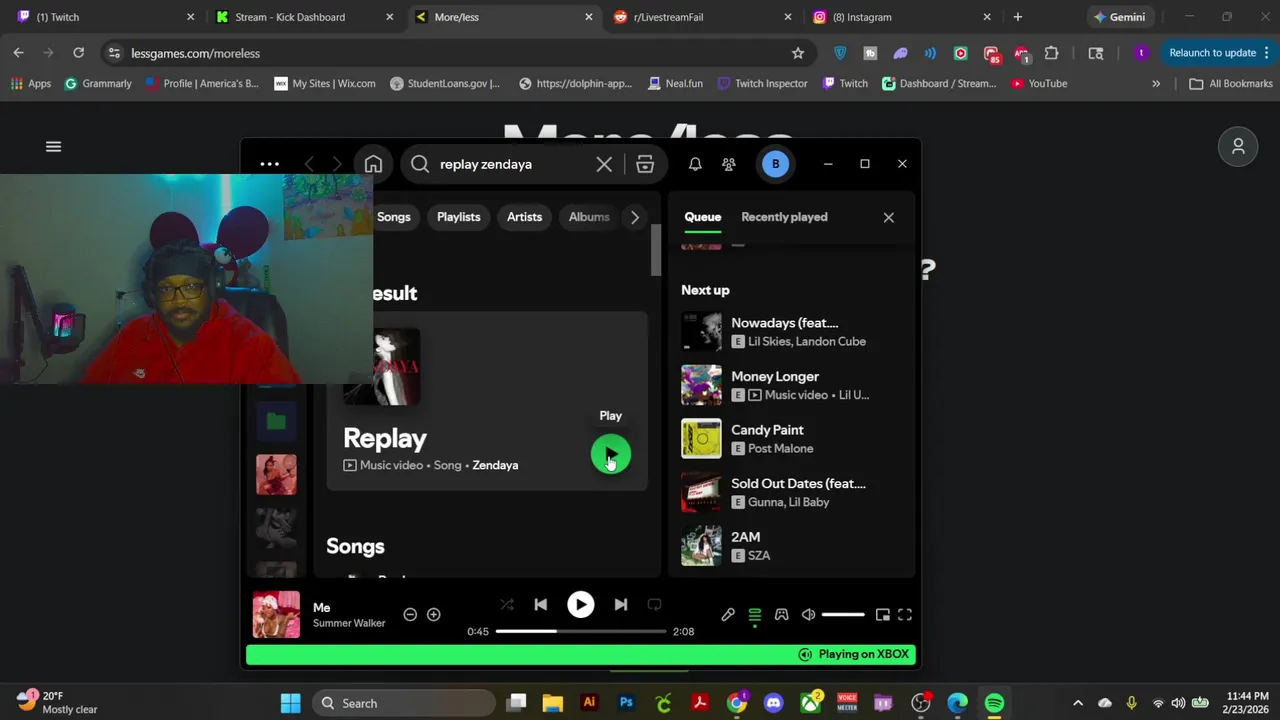This screenshot has height=720, width=1280.
Task: Open OBS Studio from the taskbar
Action: coord(920,703)
